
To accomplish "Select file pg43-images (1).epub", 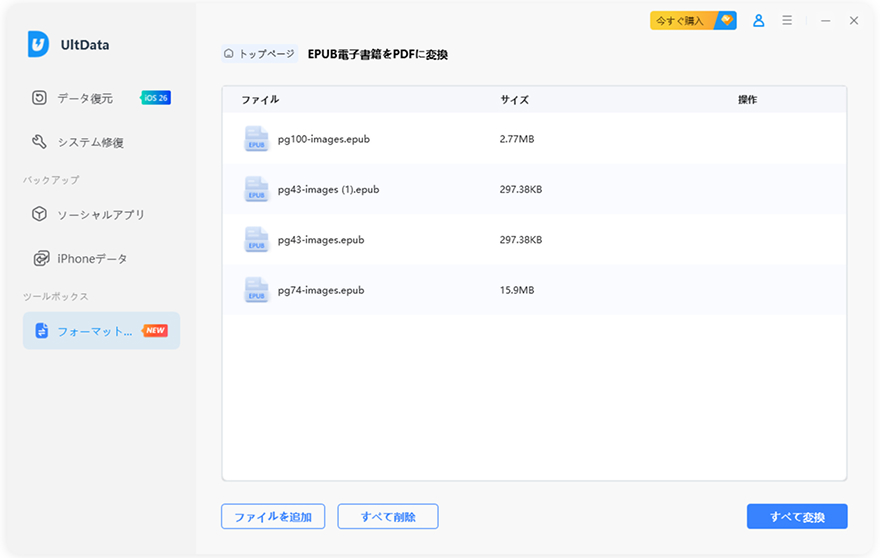I will point(328,190).
